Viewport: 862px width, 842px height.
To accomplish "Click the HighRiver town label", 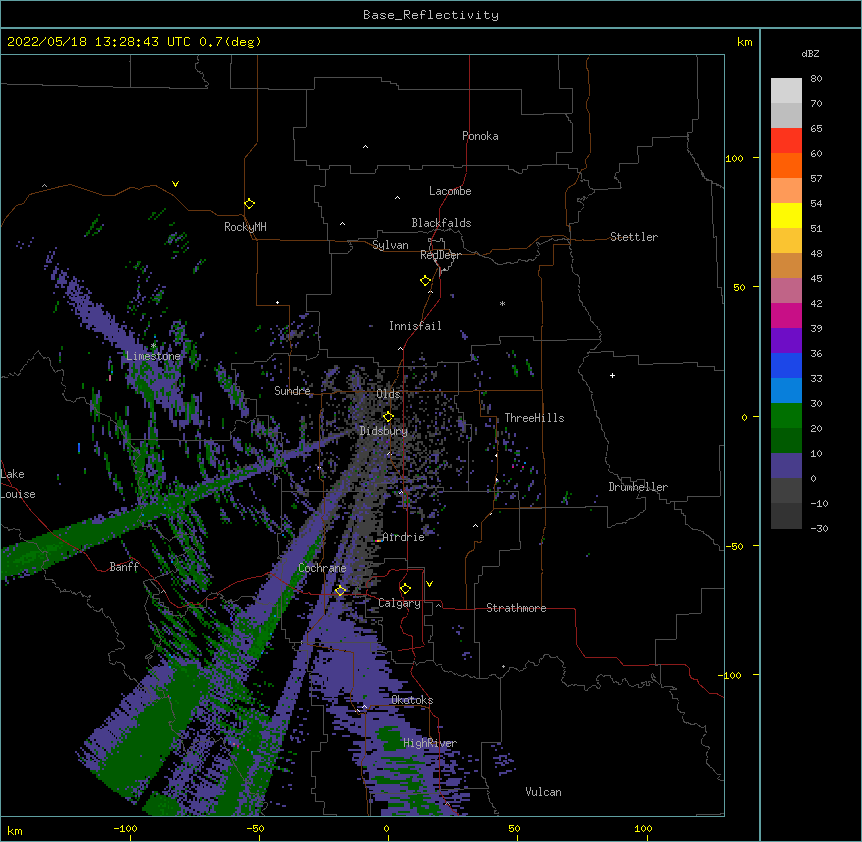I will pos(430,743).
